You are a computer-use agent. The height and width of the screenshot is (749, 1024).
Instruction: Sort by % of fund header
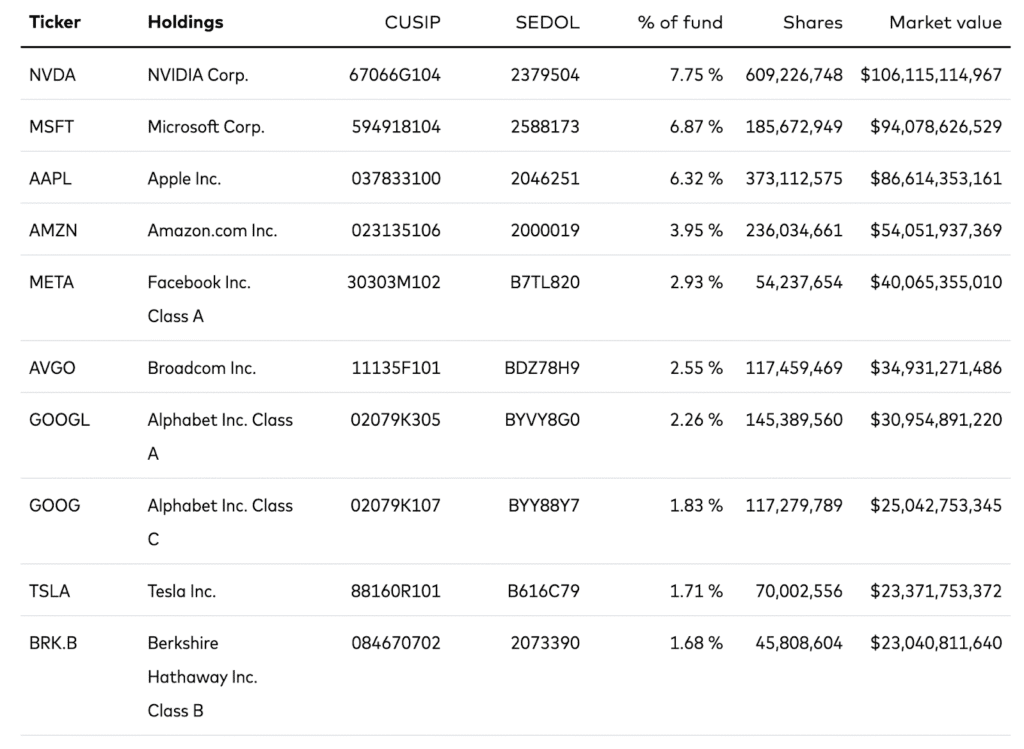click(680, 22)
